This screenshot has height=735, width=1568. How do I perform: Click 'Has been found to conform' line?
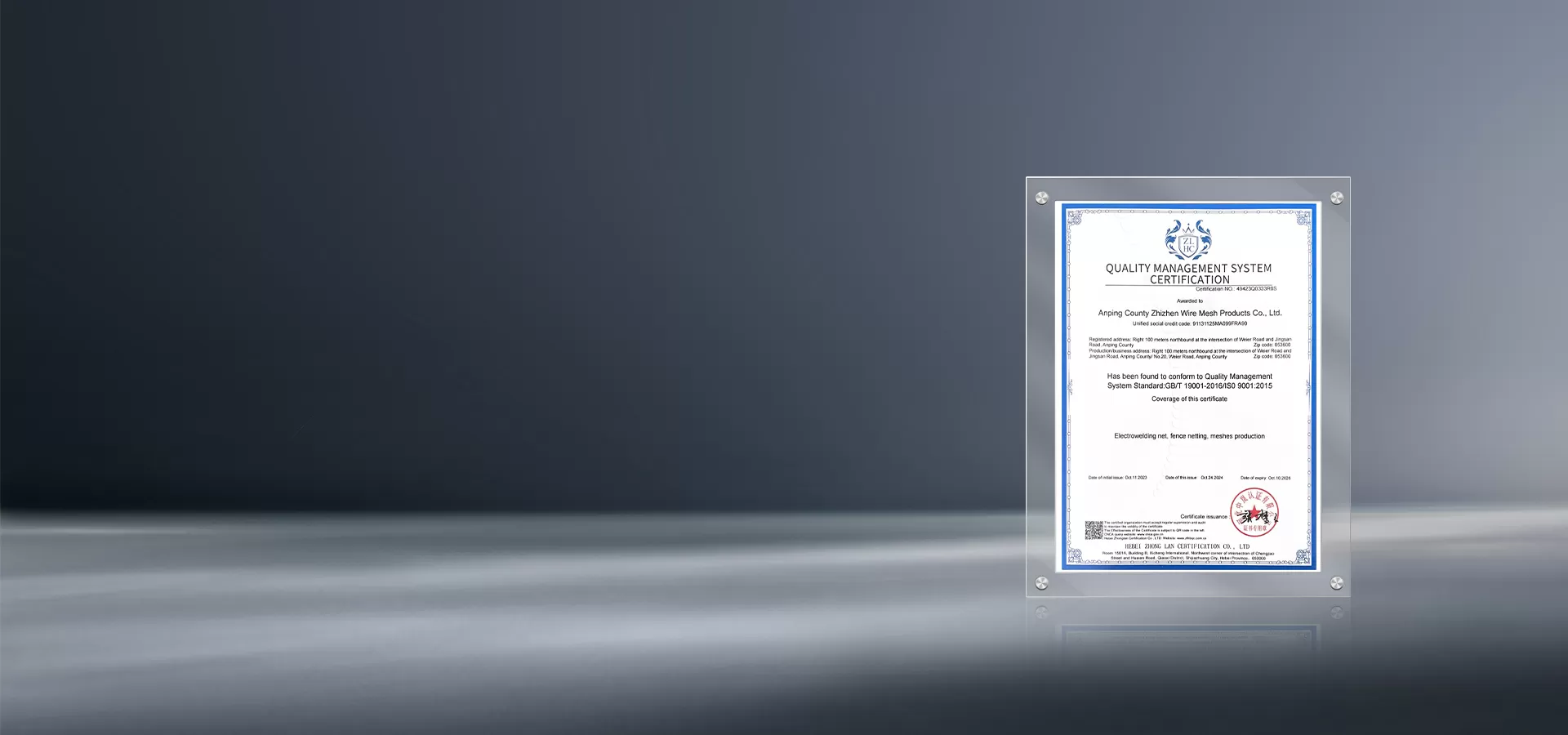(1190, 376)
